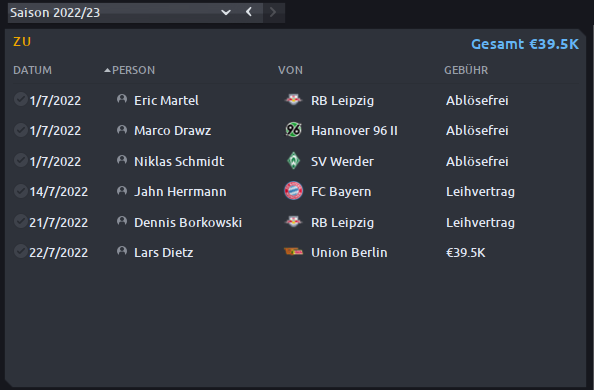The image size is (594, 390).
Task: Toggle checkmark for Eric Martel transfer
Action: (x=20, y=99)
